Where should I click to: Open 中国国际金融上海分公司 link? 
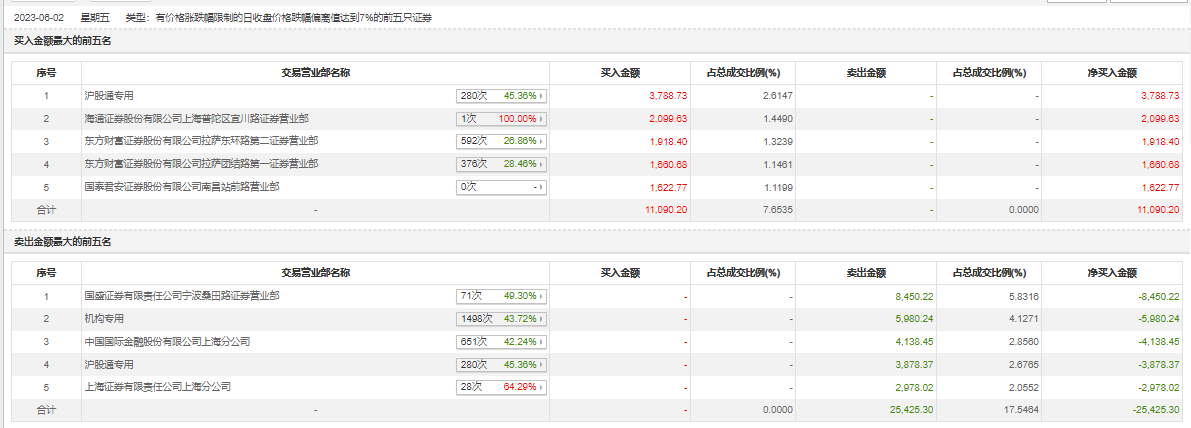pos(167,342)
